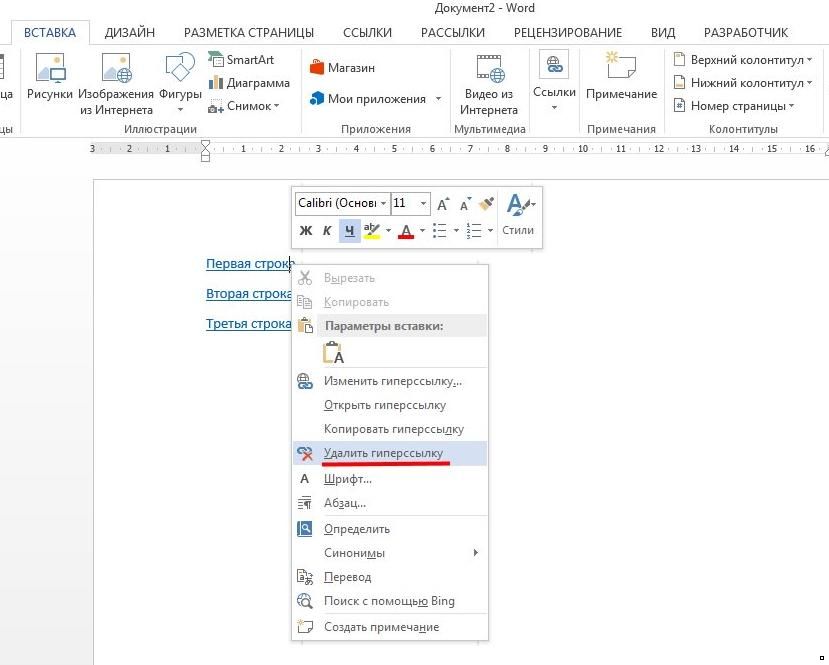Viewport: 829px width, 665px height.
Task: Click the first-line indent marker on ruler
Action: tap(206, 144)
